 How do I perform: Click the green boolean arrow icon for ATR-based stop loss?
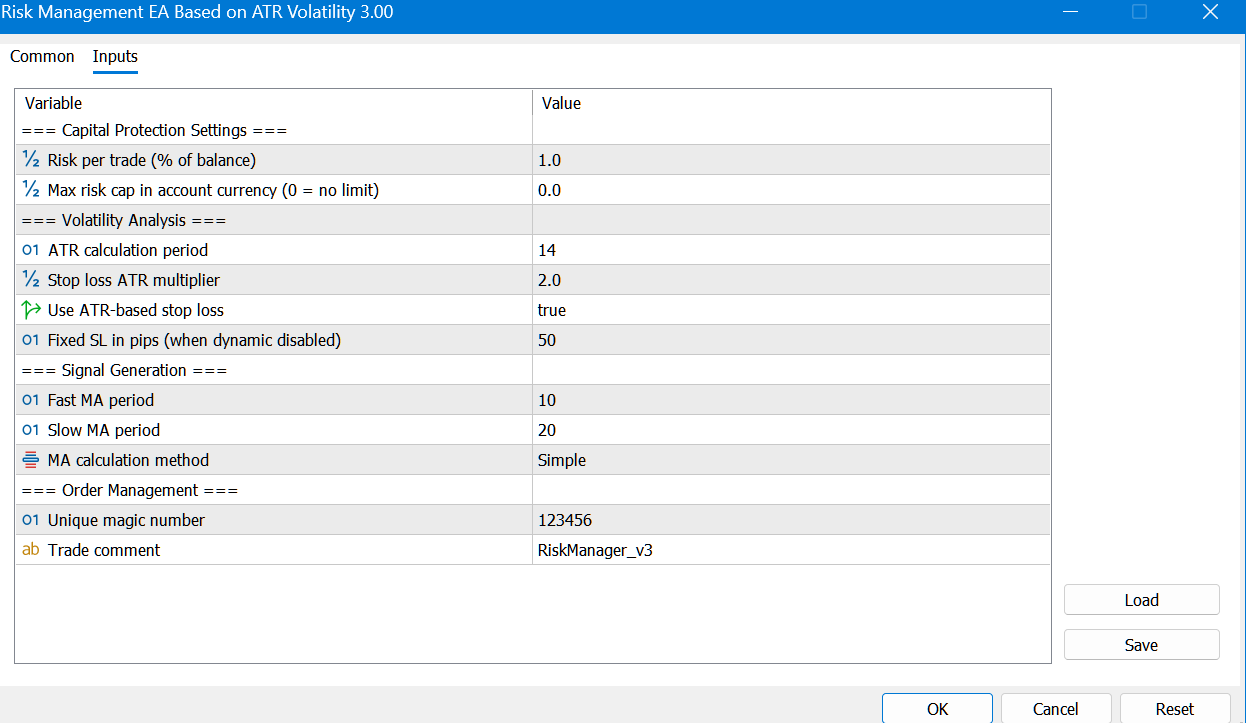pyautogui.click(x=30, y=309)
